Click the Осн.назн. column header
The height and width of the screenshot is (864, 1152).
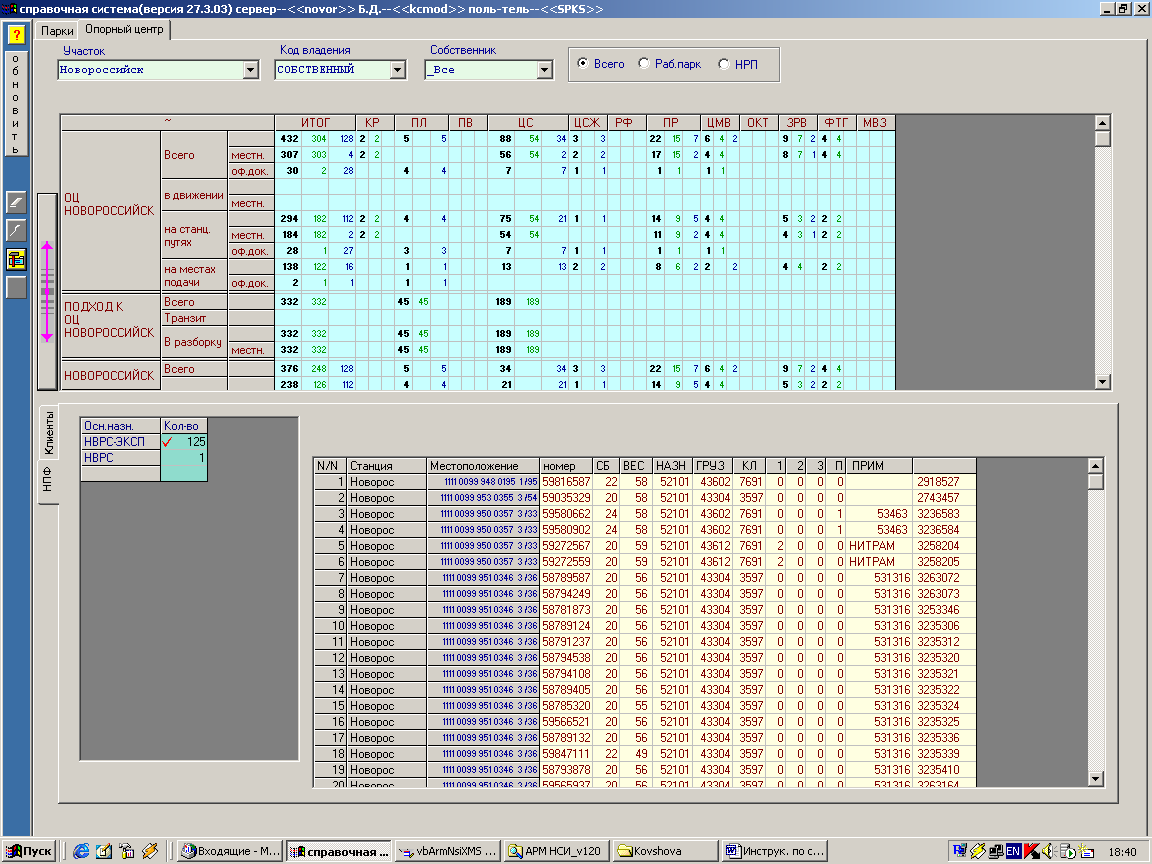tap(120, 426)
